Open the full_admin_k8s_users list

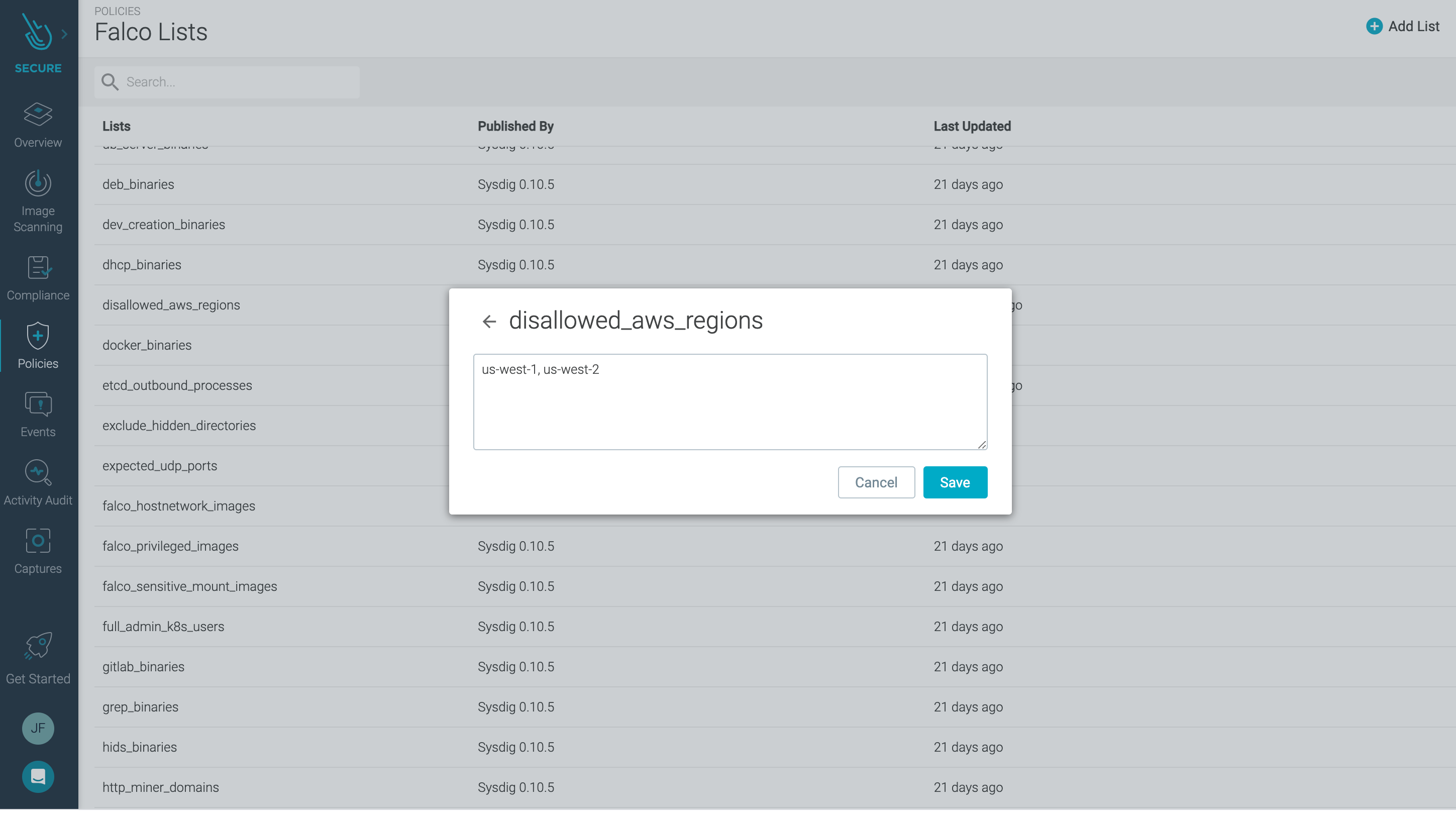tap(774, 626)
